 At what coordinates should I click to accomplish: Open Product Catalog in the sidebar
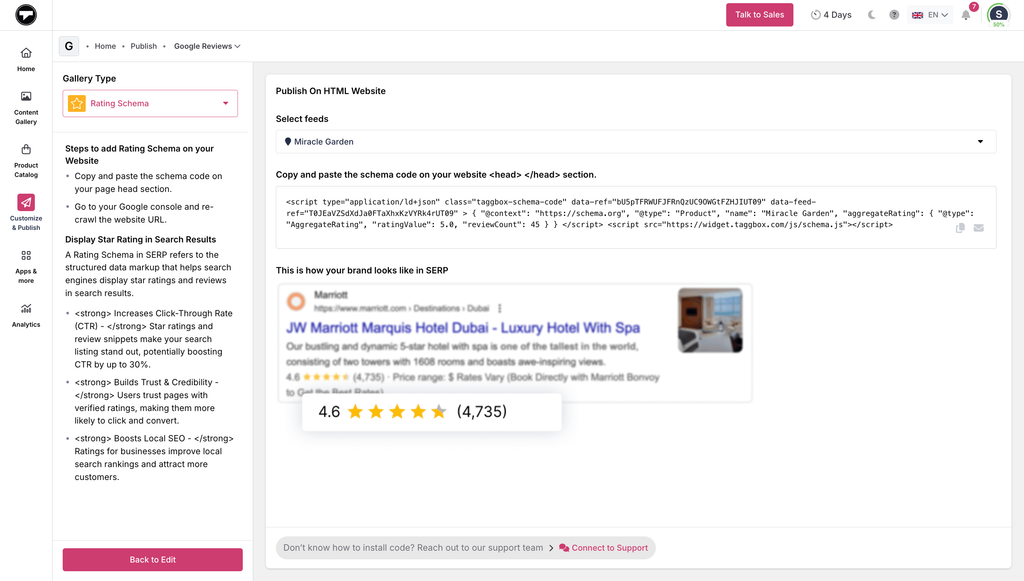tap(26, 161)
